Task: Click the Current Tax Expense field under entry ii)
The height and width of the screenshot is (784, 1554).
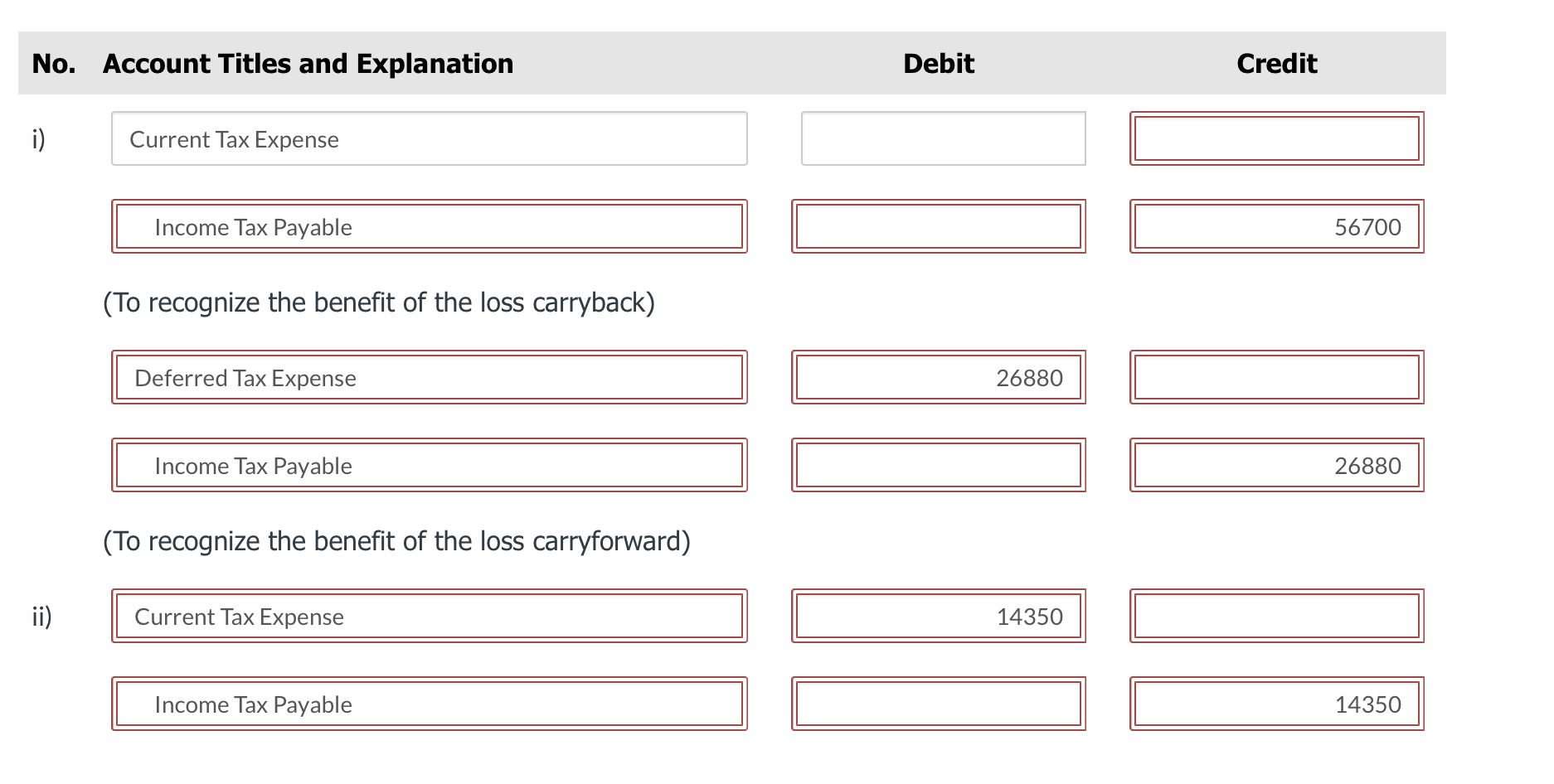Action: 428,616
